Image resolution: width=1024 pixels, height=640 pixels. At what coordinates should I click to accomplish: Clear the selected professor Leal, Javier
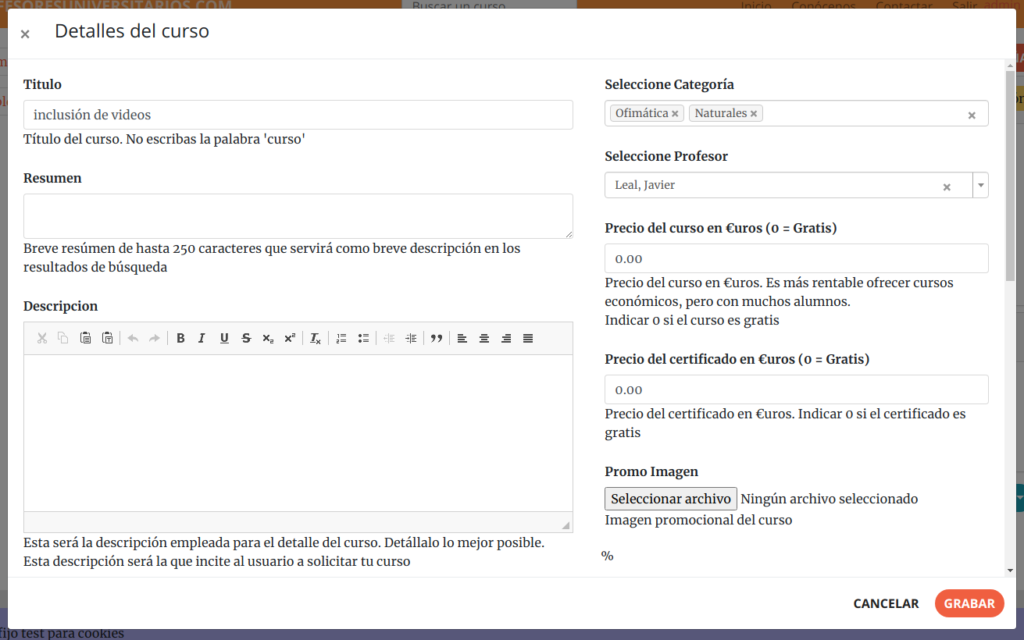pos(946,187)
